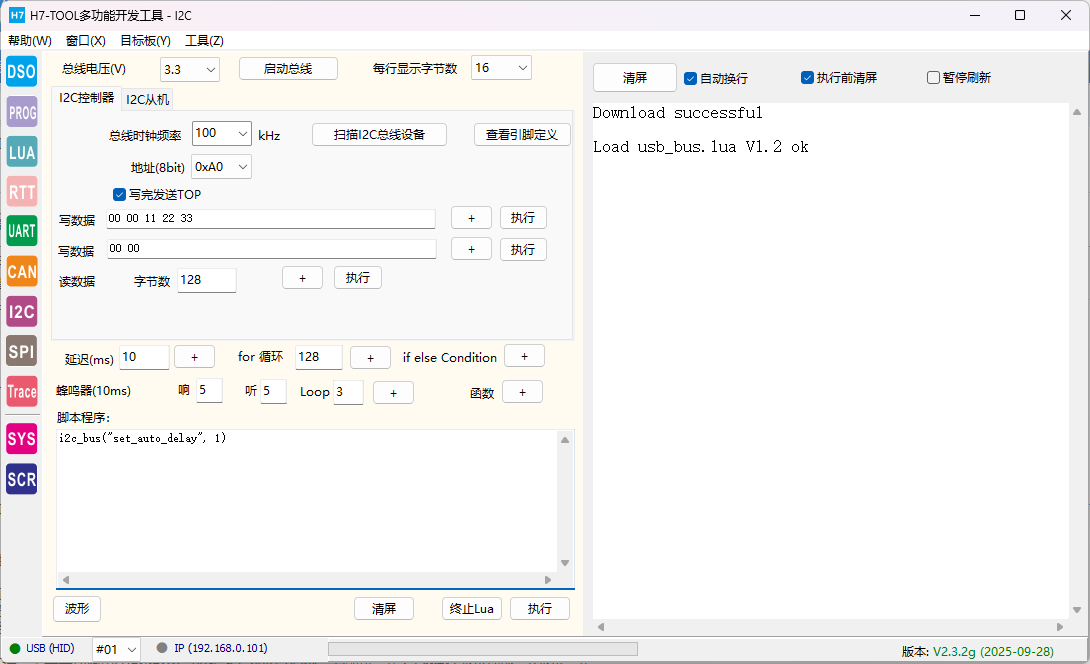This screenshot has width=1090, height=664.
Task: Select the CAN bus icon
Action: [21, 271]
